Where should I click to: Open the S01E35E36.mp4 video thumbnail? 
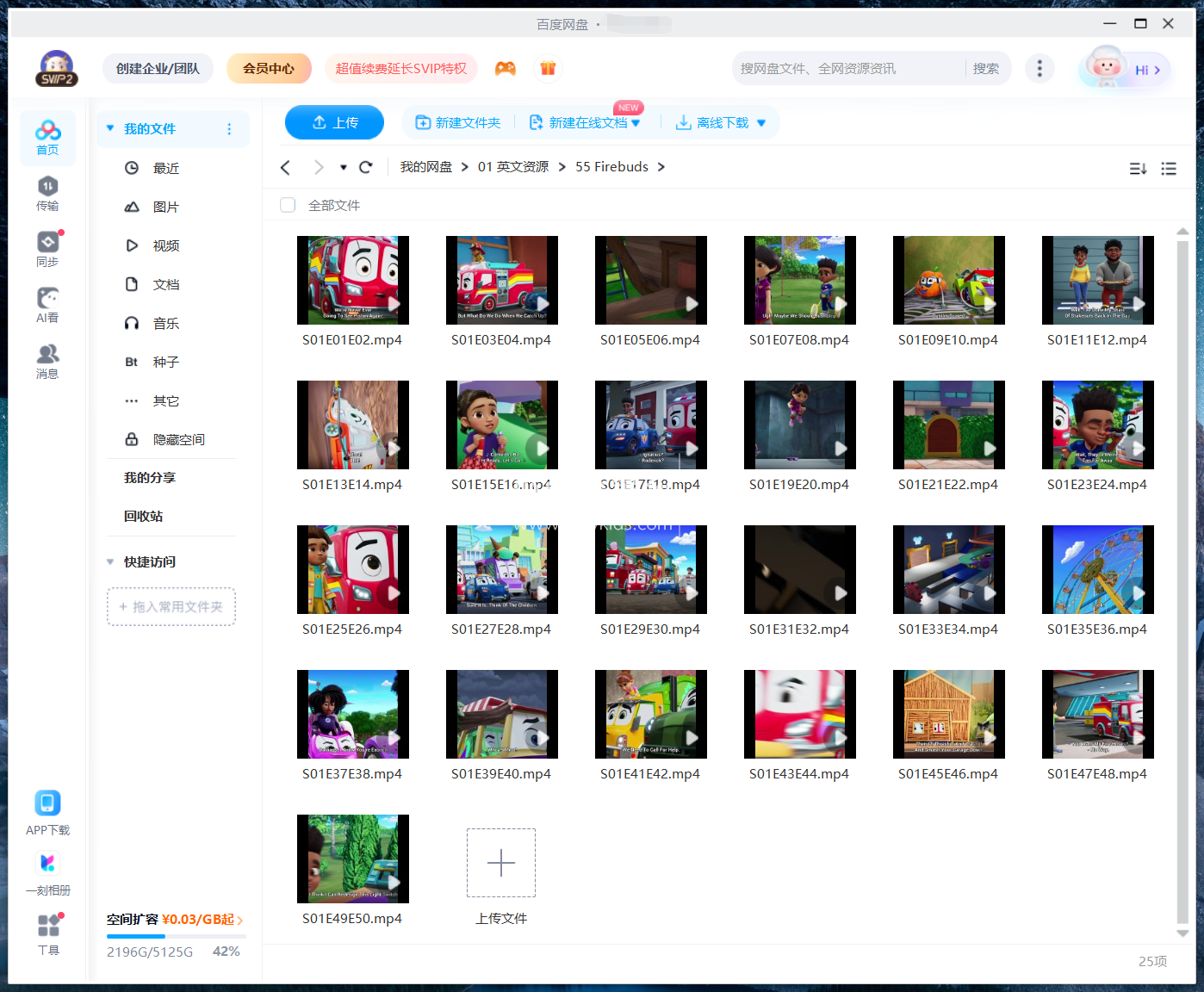tap(1097, 569)
